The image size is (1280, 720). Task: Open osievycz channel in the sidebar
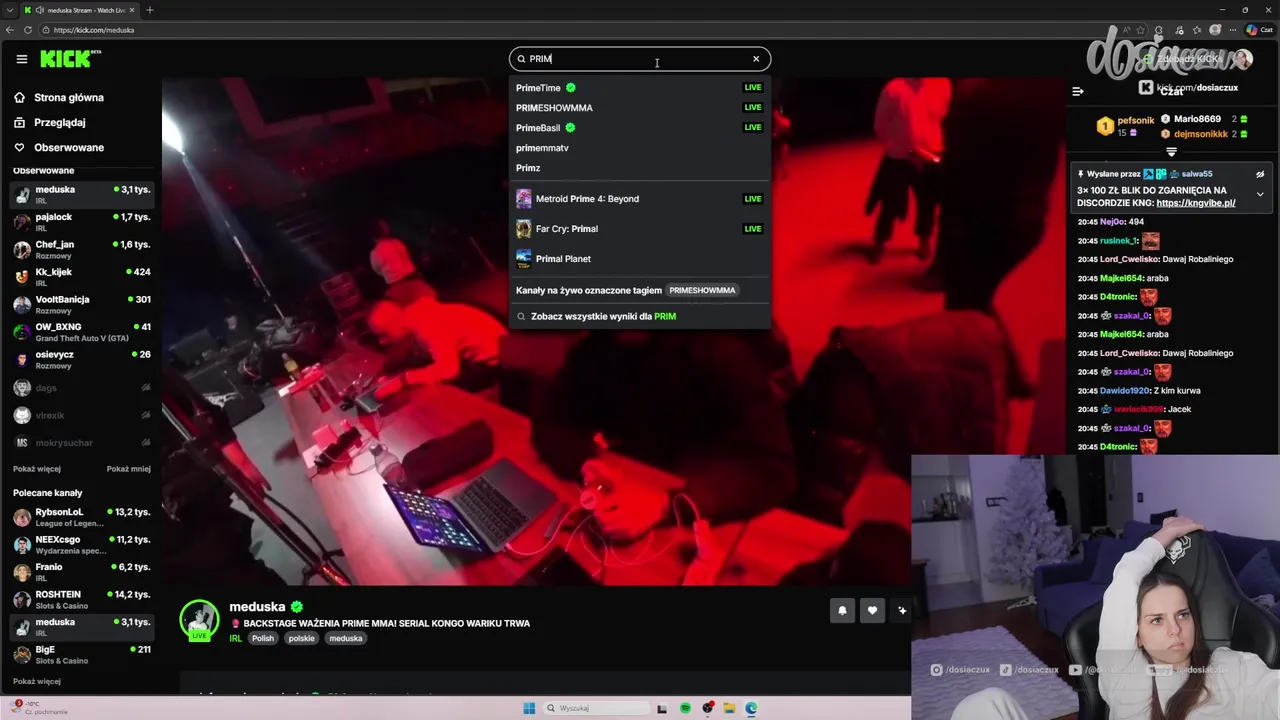[x=82, y=359]
